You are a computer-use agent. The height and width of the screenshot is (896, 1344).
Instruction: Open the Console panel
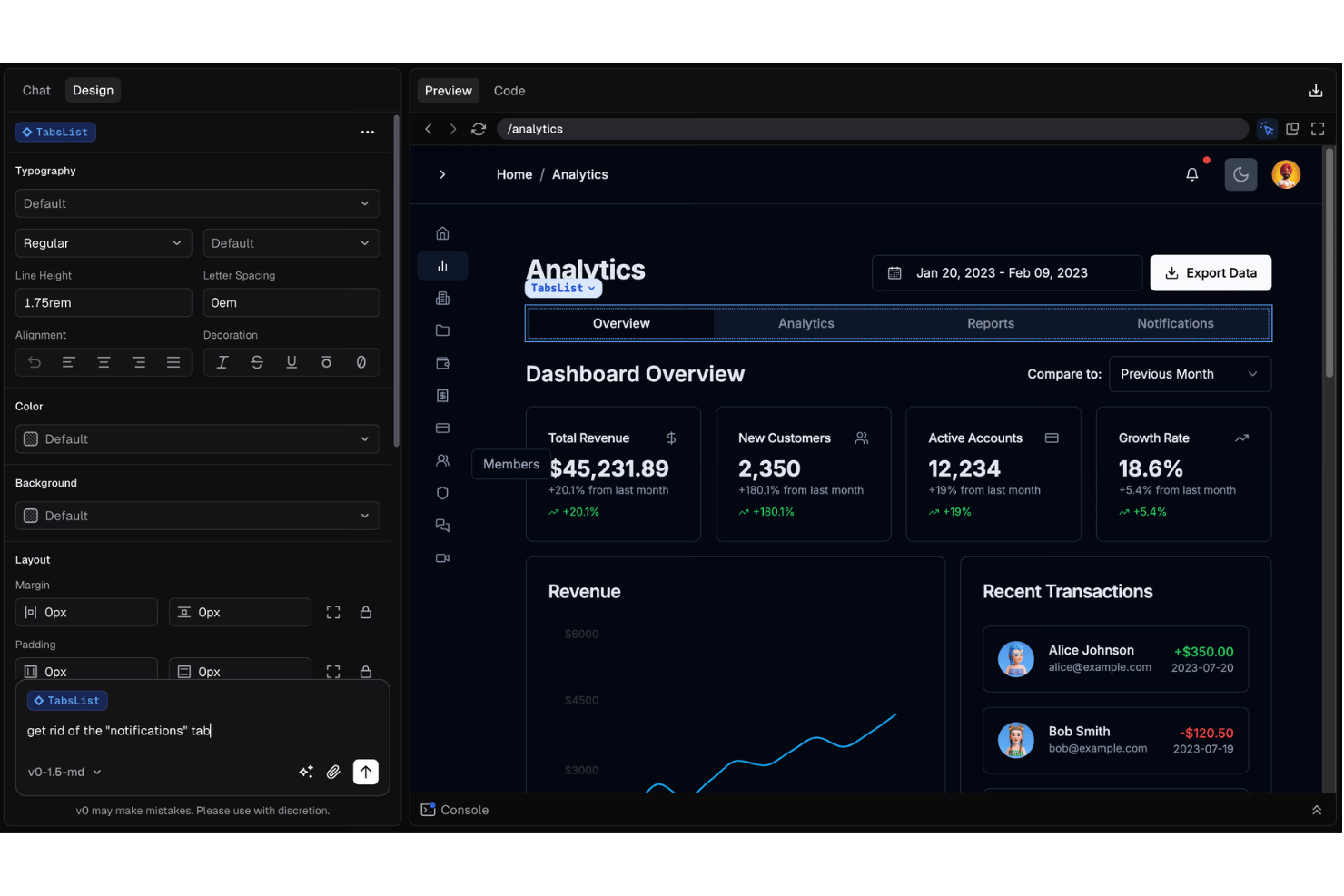click(x=455, y=810)
